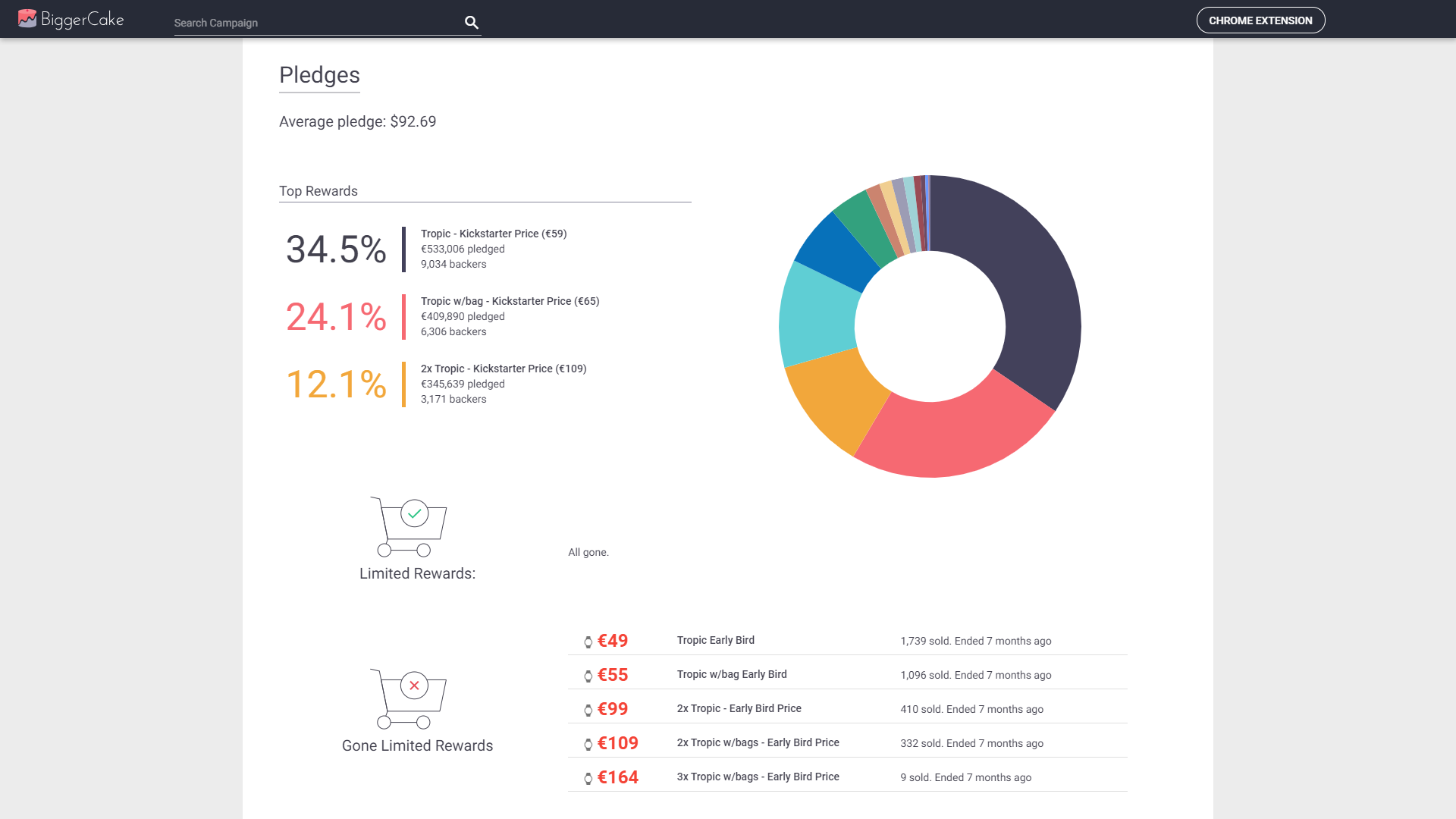Screen dimensions: 1456x819
Task: Click the search magnifier icon
Action: [x=472, y=23]
